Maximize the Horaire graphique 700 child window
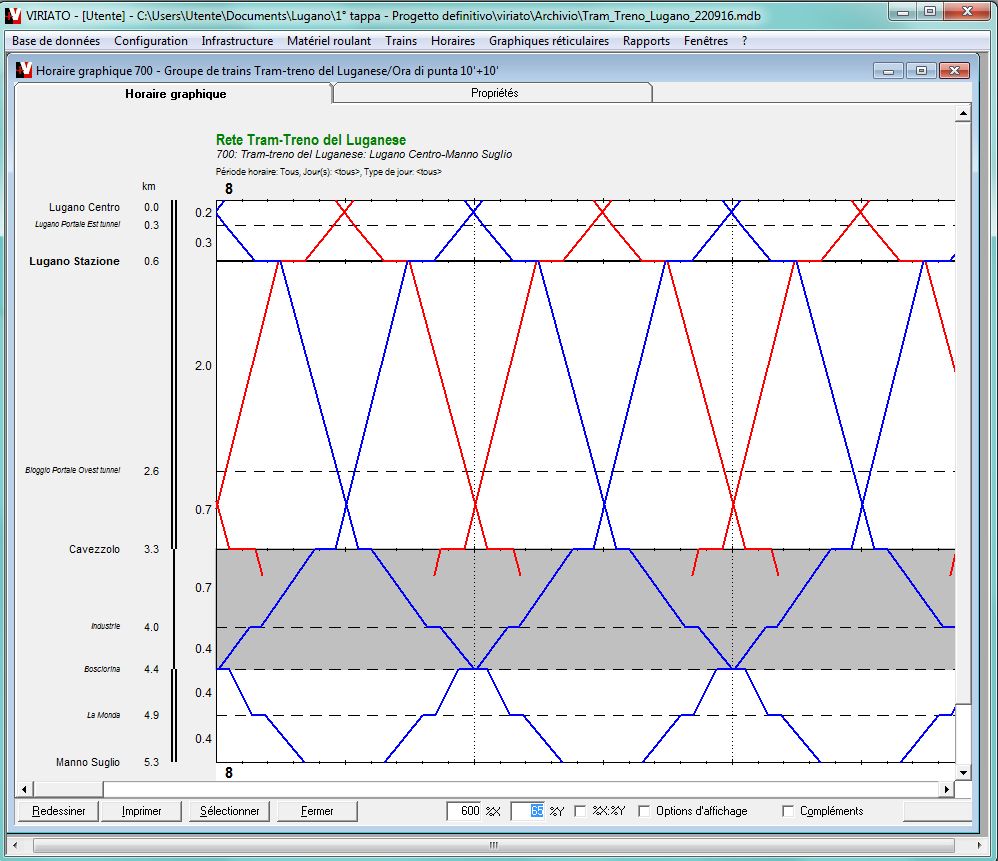Viewport: 998px width, 861px height. (x=921, y=70)
